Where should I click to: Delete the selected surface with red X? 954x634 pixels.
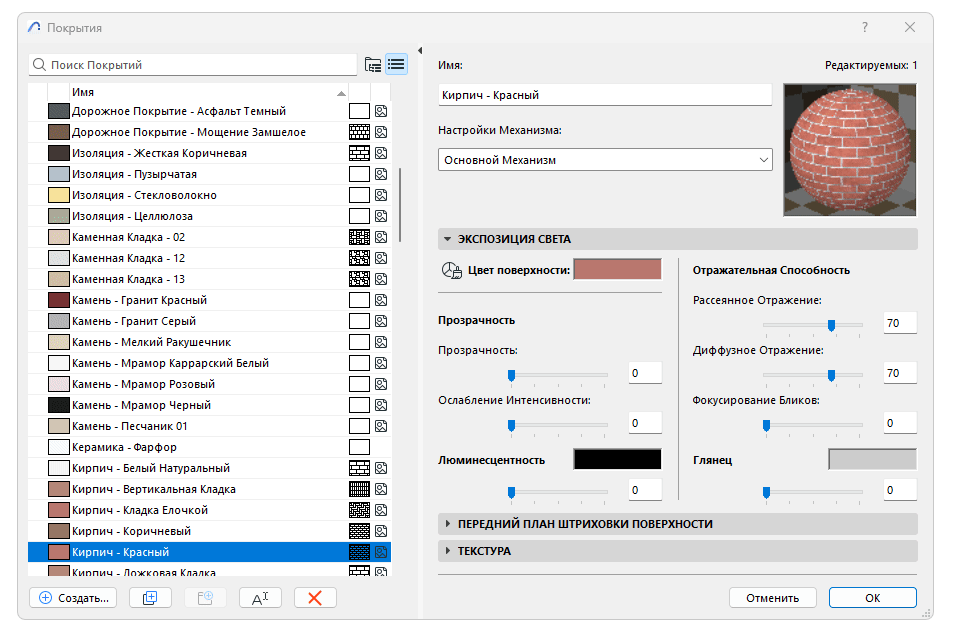(315, 597)
